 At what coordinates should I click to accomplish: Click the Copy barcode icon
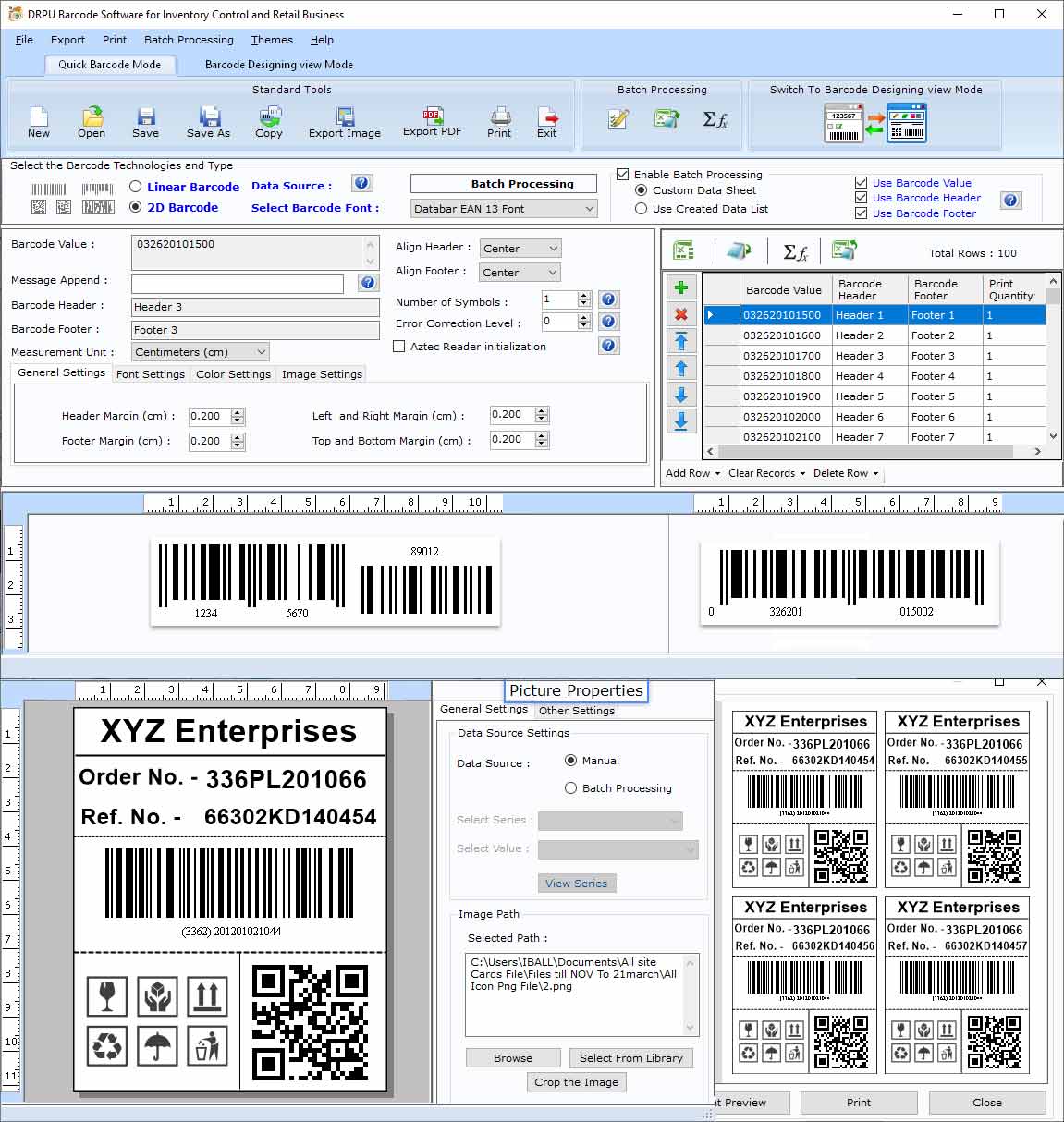click(269, 121)
